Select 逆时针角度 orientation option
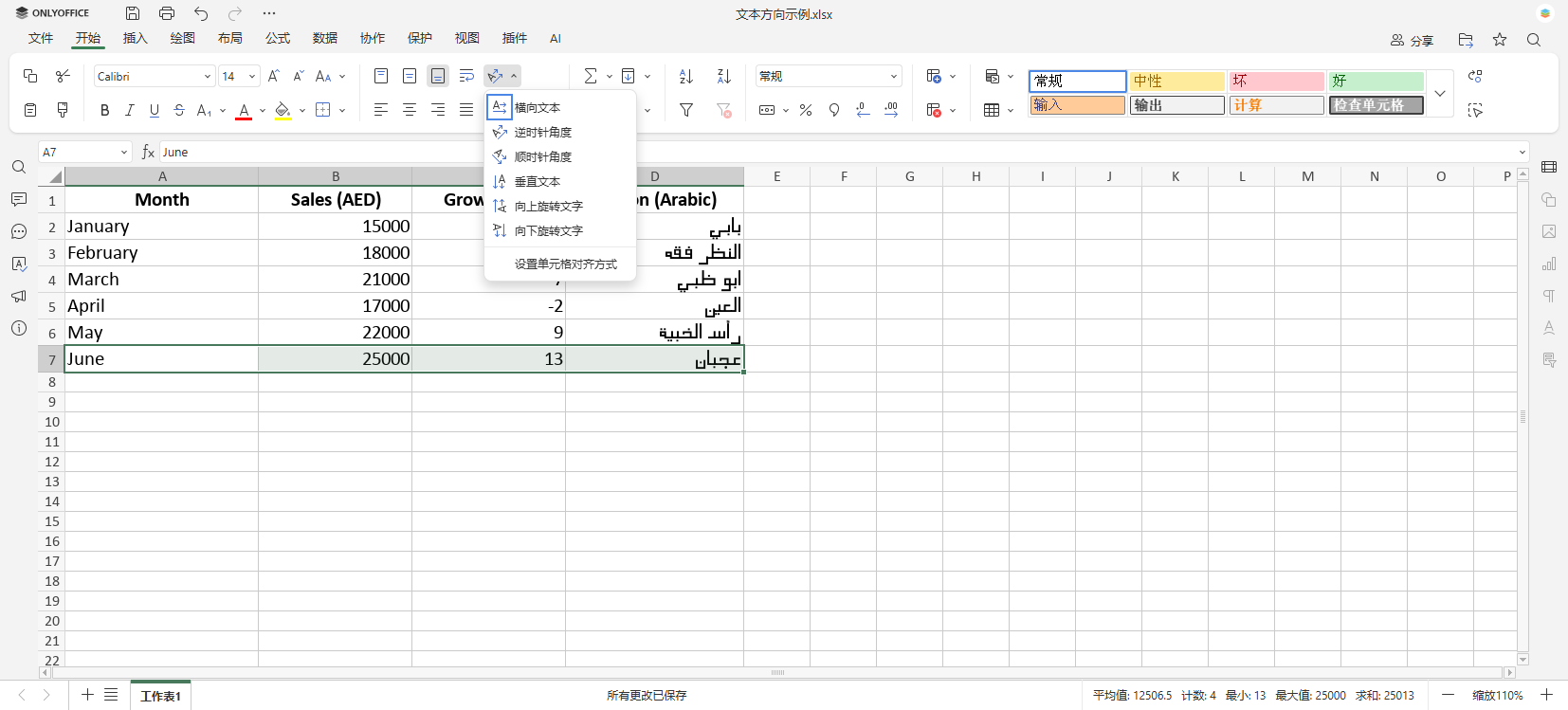The width and height of the screenshot is (1568, 710). 559,132
